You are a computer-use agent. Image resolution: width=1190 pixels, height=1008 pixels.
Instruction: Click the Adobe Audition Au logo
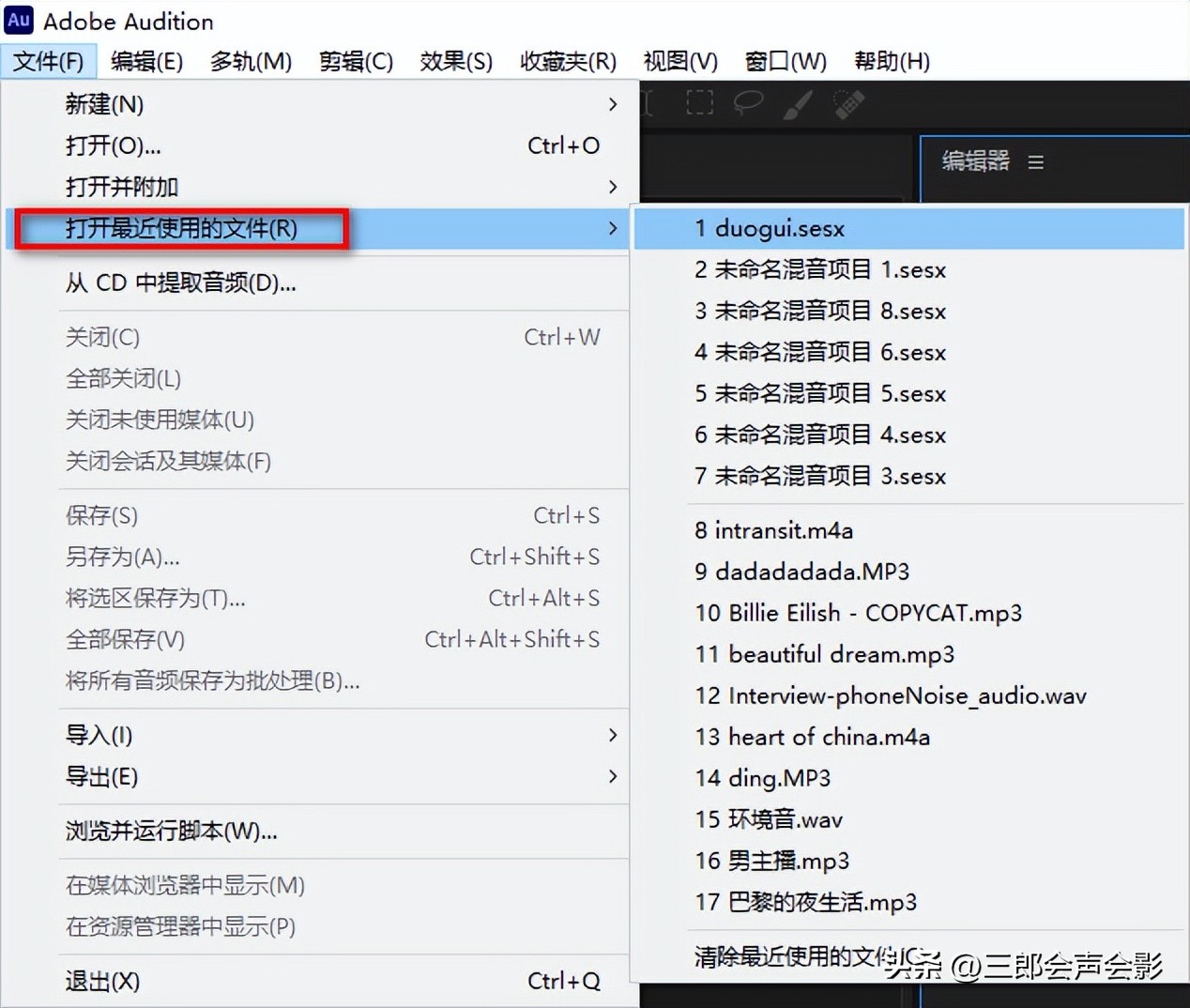pyautogui.click(x=19, y=20)
